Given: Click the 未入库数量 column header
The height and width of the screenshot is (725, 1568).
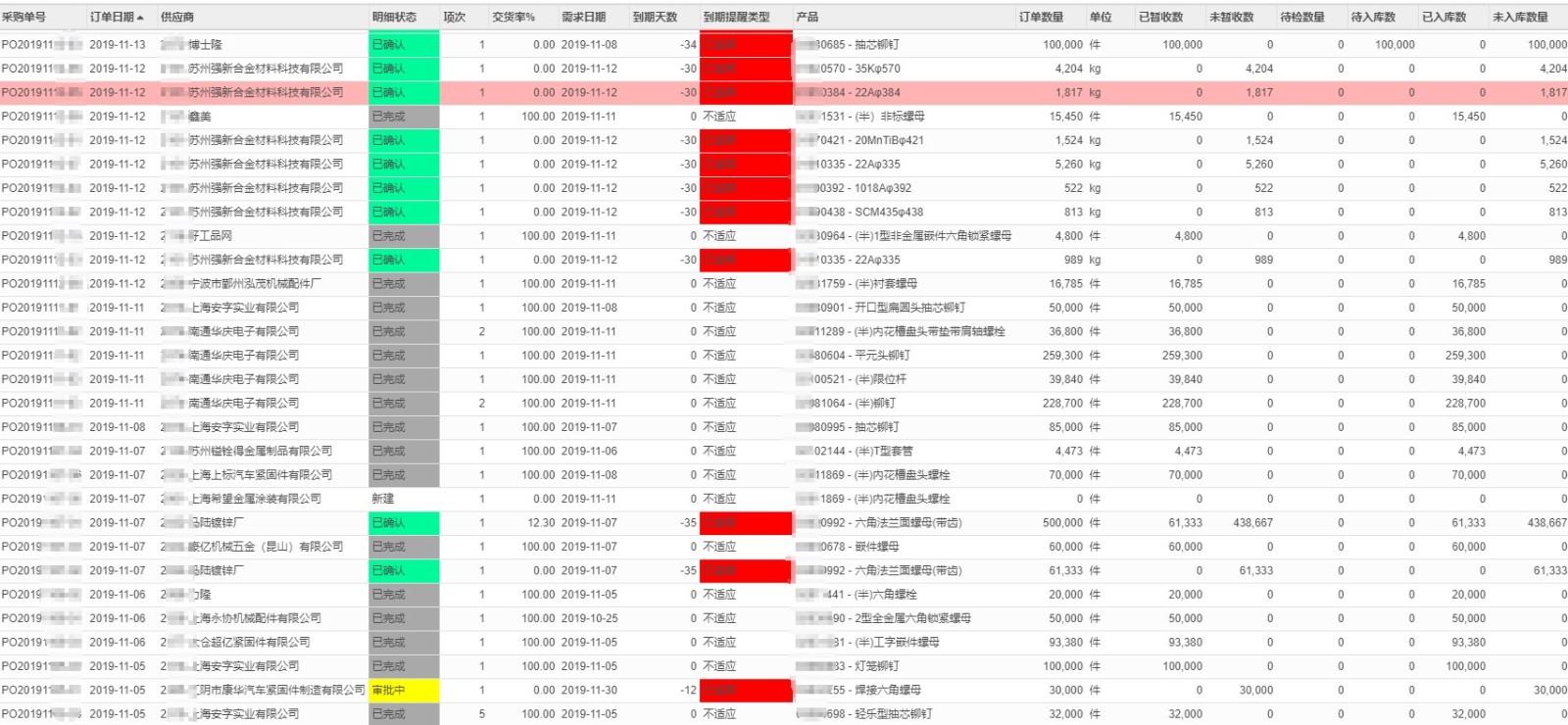Looking at the screenshot, I should point(1520,17).
